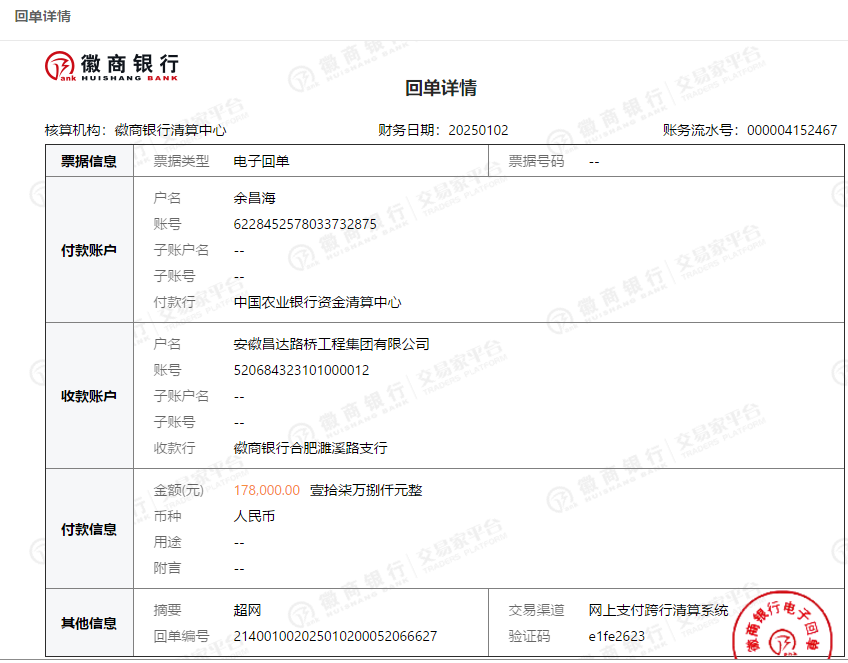
Task: Select payee name 安徽昌达路桥工程集团有限公司
Action: tap(331, 344)
